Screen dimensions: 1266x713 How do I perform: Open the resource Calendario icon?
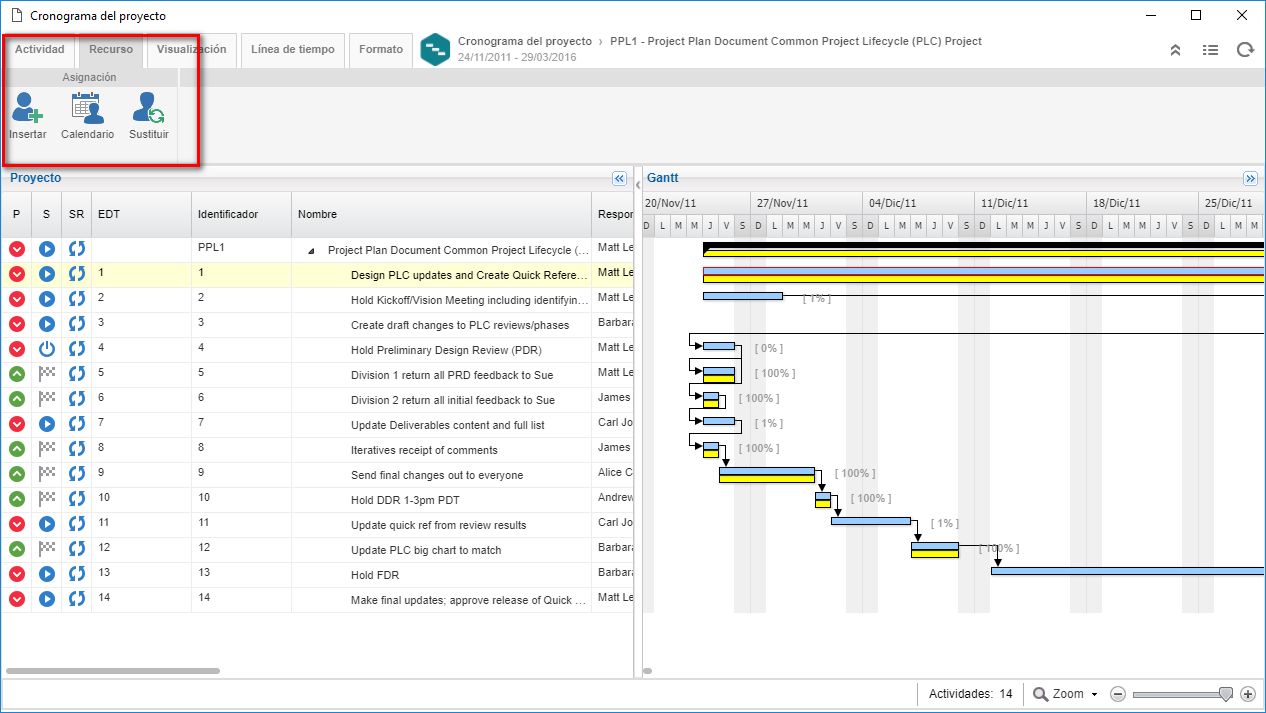pyautogui.click(x=87, y=108)
